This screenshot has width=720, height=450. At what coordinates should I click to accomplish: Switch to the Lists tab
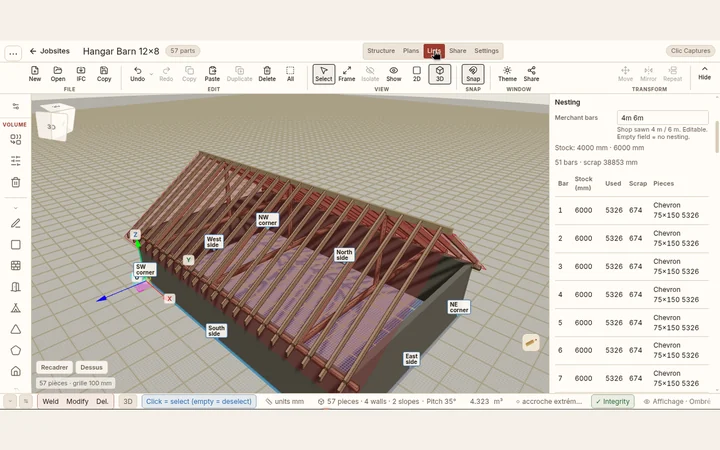[434, 51]
